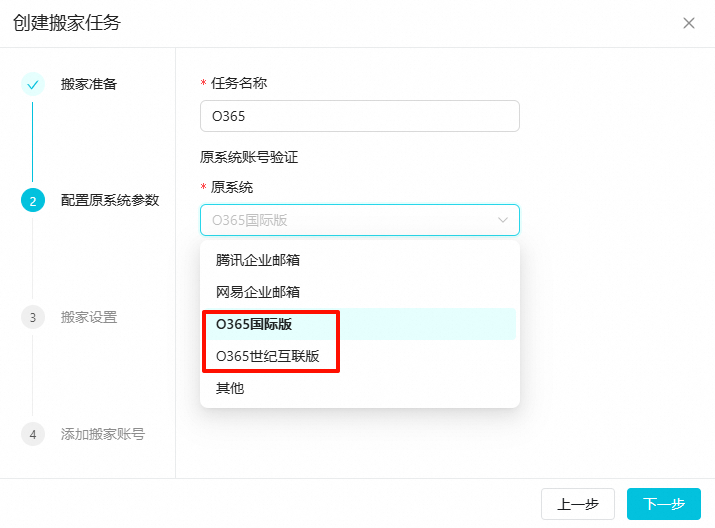Click the 原系统 combo box field
The image size is (715, 528).
[360, 220]
